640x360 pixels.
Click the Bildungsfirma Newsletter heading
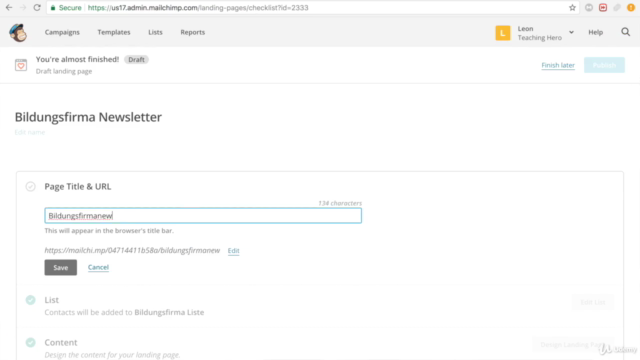(88, 117)
